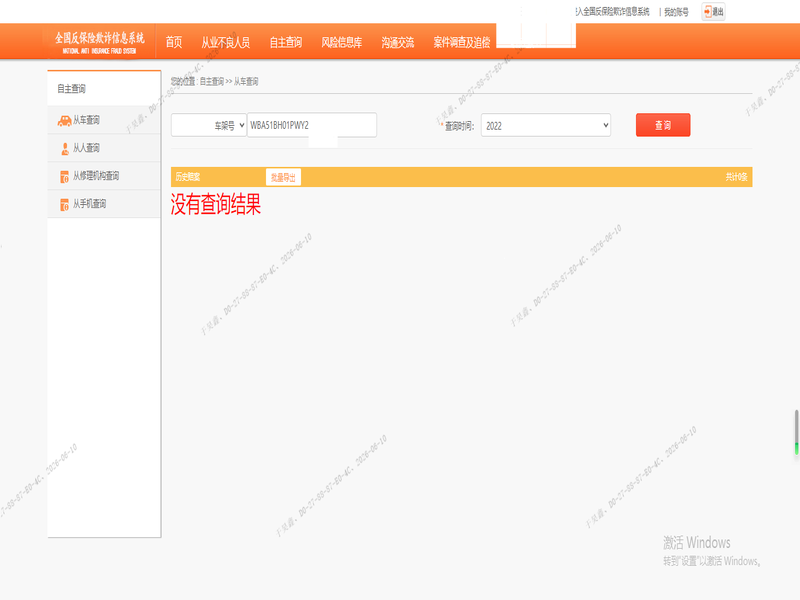Click the red 查询 button

pyautogui.click(x=663, y=125)
